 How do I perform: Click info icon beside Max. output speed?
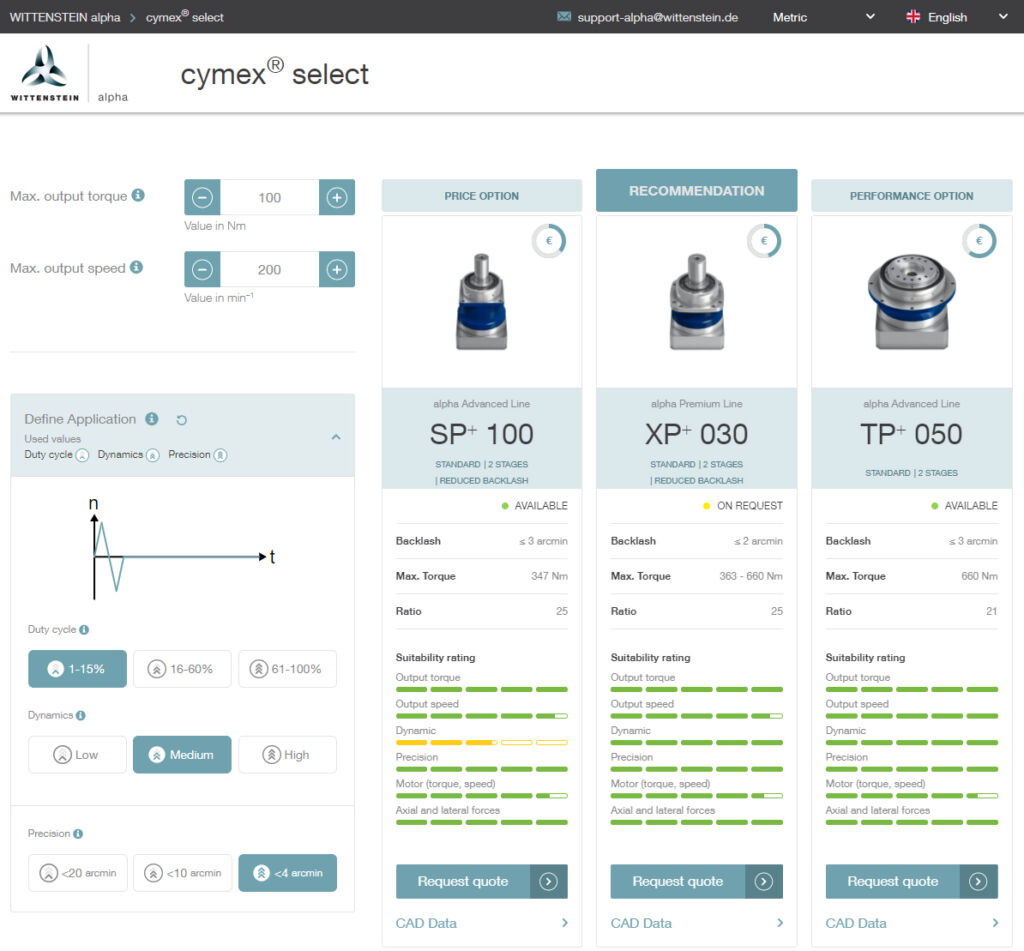[x=136, y=267]
